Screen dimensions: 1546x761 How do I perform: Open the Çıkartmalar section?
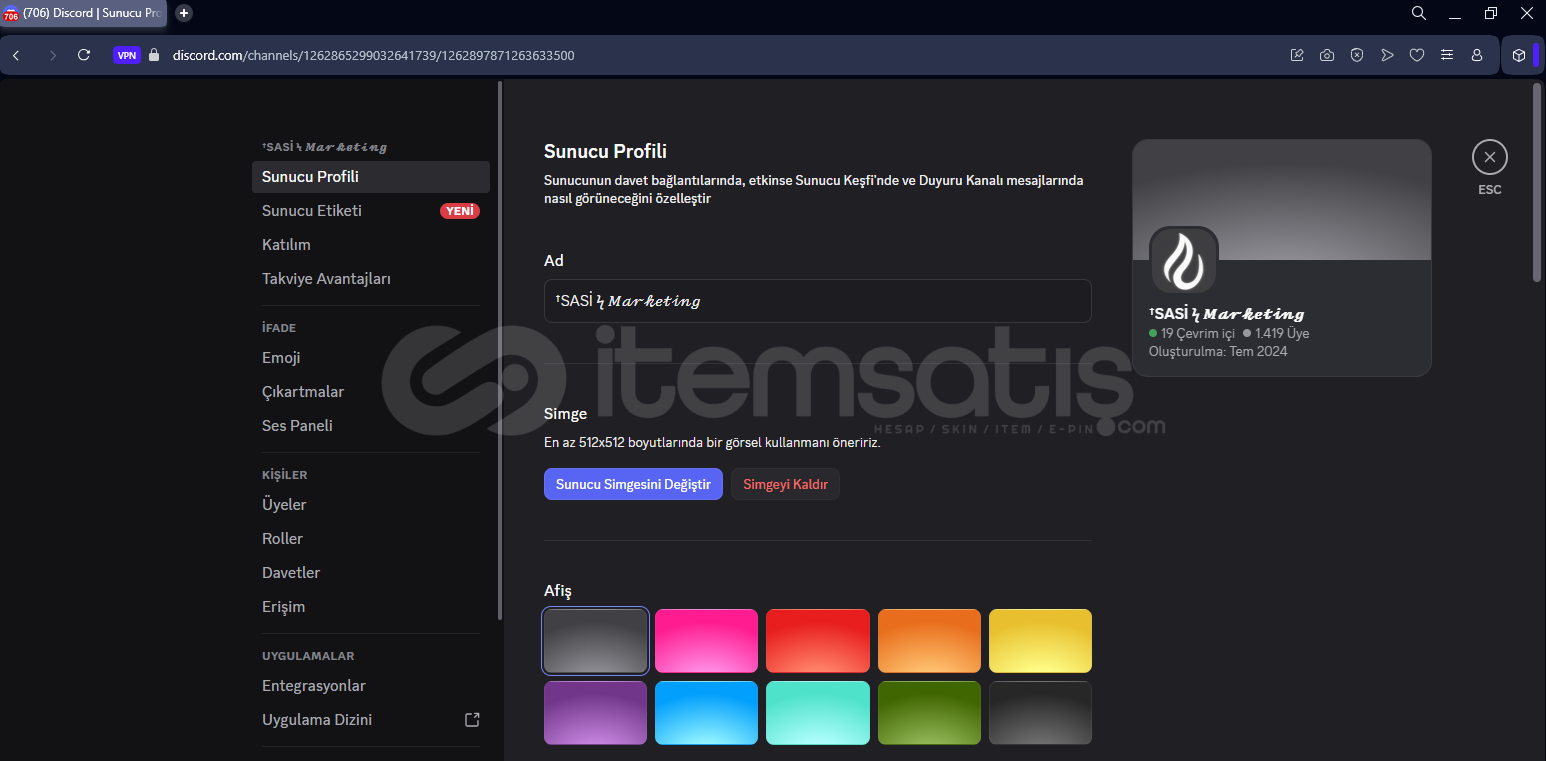(x=371, y=392)
